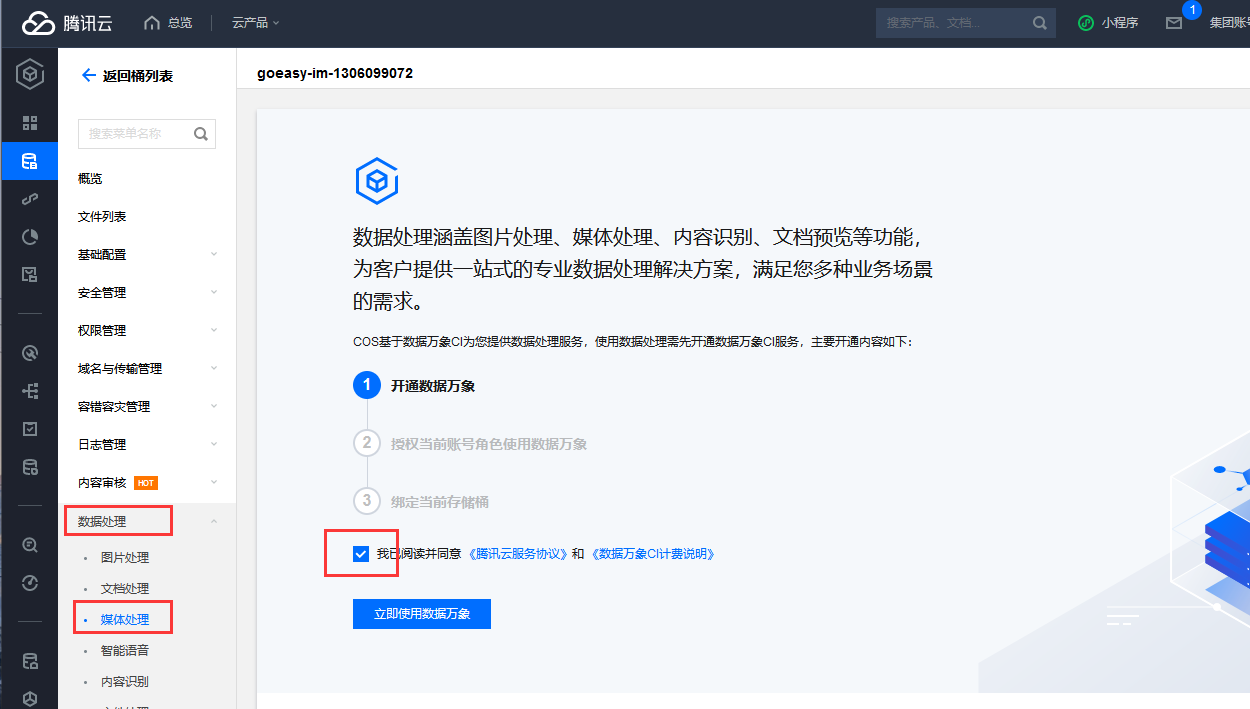Click the mini program icon

coord(1086,23)
